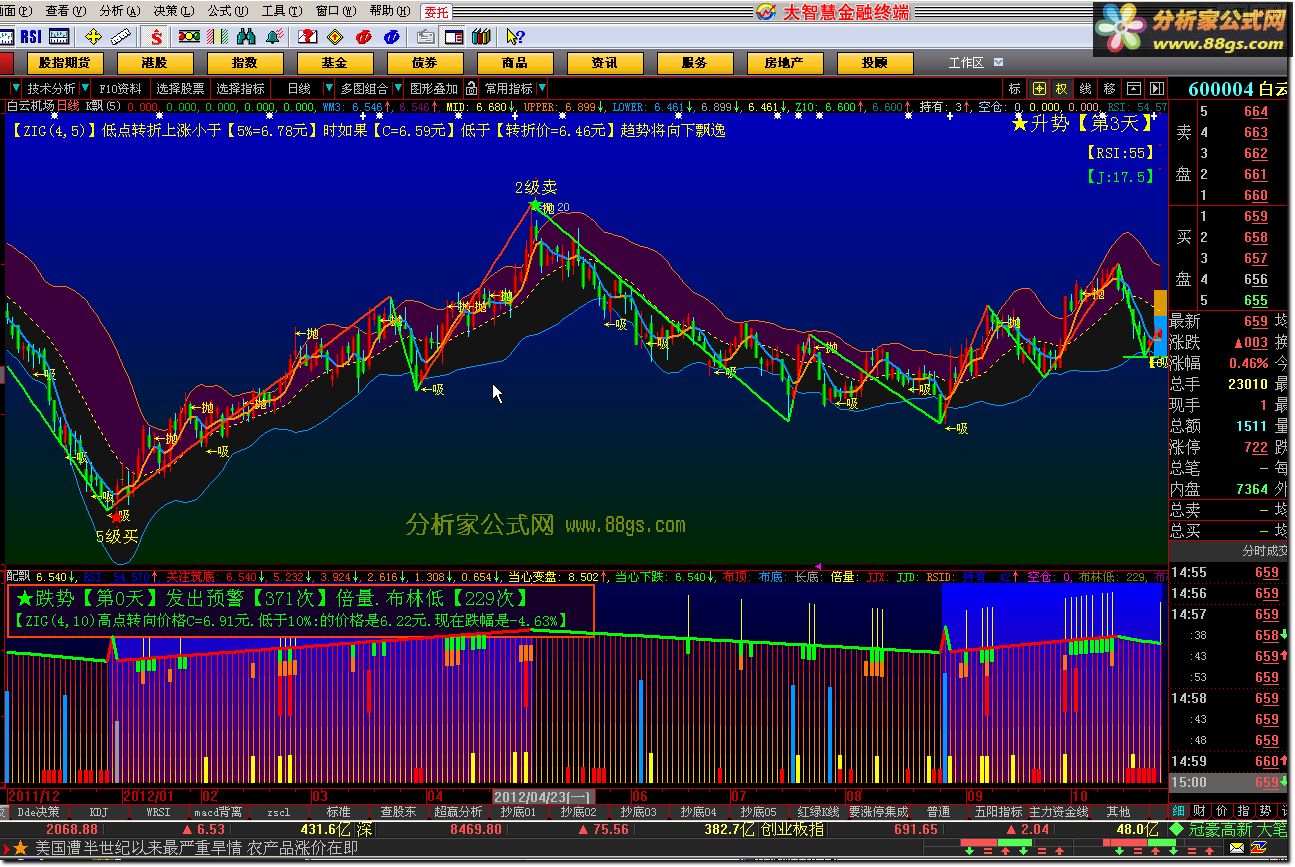This screenshot has width=1295, height=867.
Task: Open the traffic-light signal icon
Action: [x=189, y=37]
